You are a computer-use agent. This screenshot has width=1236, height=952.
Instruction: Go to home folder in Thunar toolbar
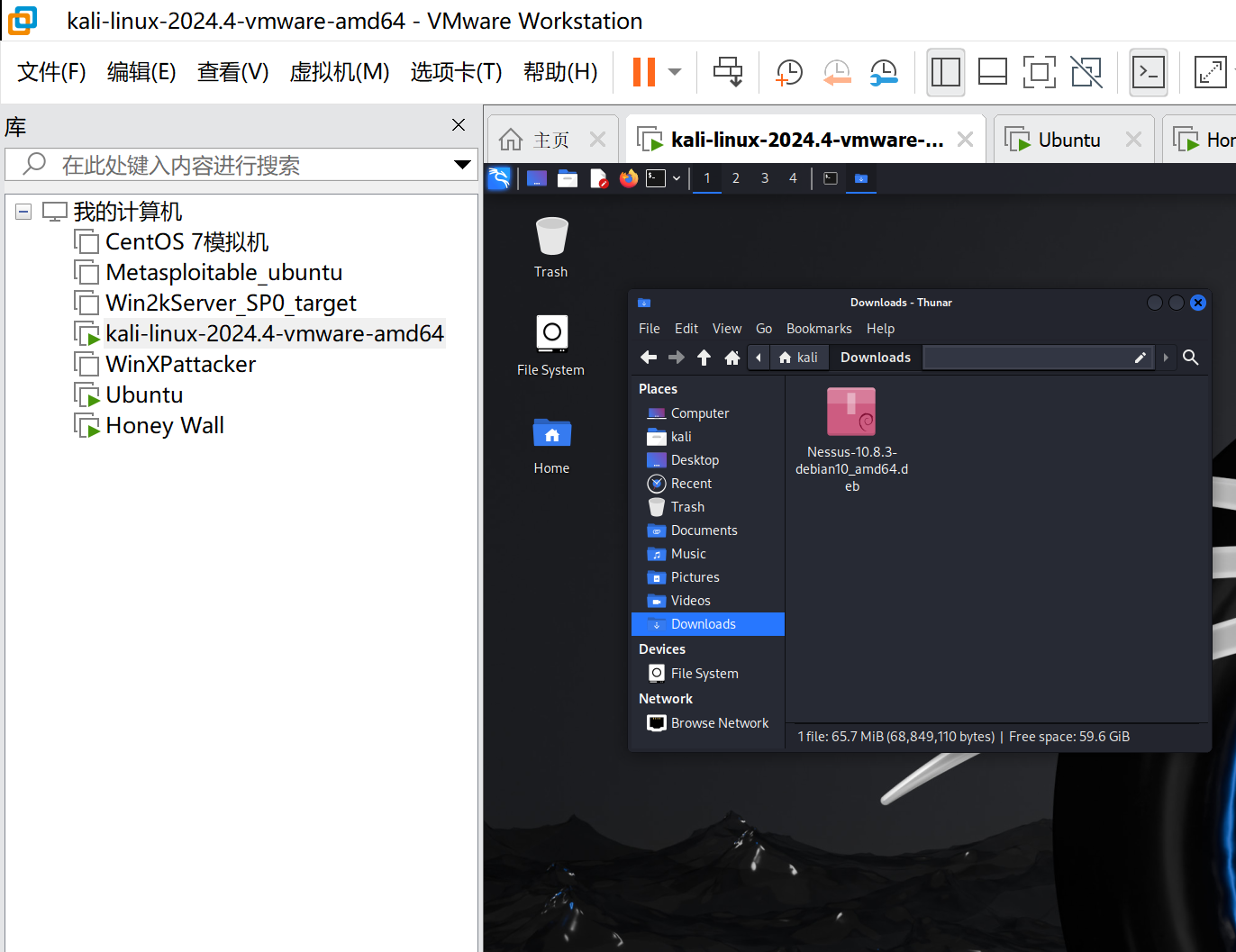coord(732,358)
